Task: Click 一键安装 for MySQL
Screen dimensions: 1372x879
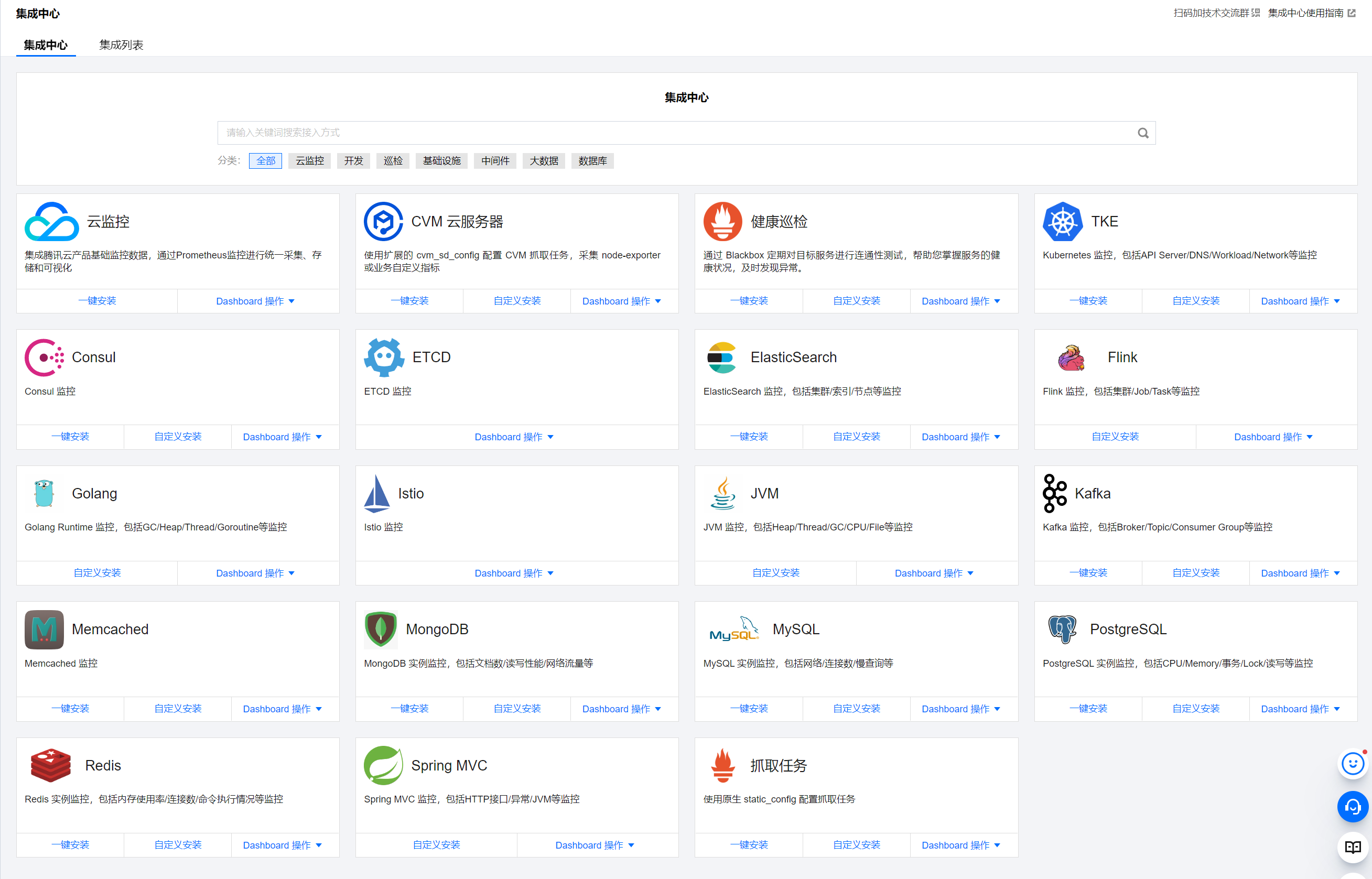Action: (749, 708)
